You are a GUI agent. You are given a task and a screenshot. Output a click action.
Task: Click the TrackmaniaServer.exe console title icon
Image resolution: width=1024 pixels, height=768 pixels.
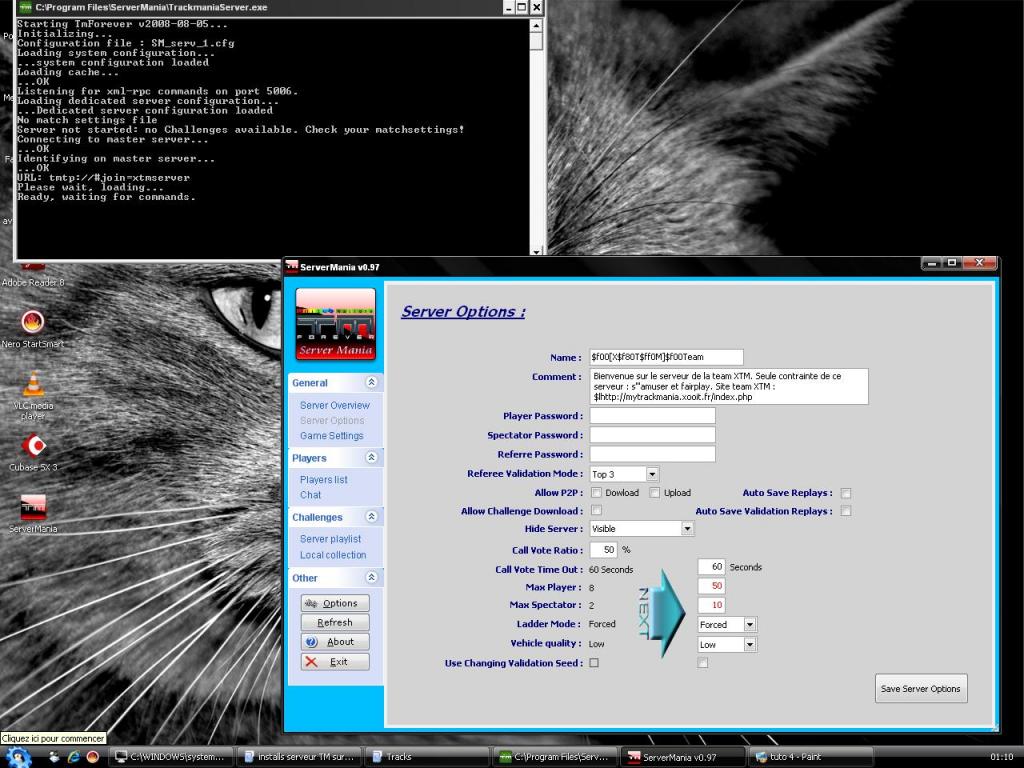pyautogui.click(x=25, y=7)
